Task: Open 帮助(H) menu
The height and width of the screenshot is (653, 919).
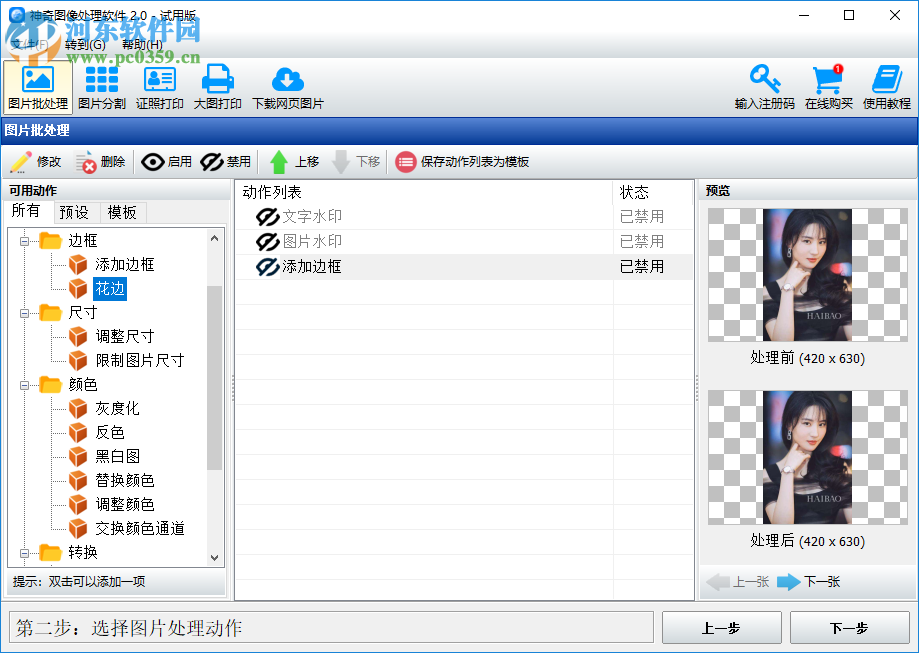Action: [142, 45]
